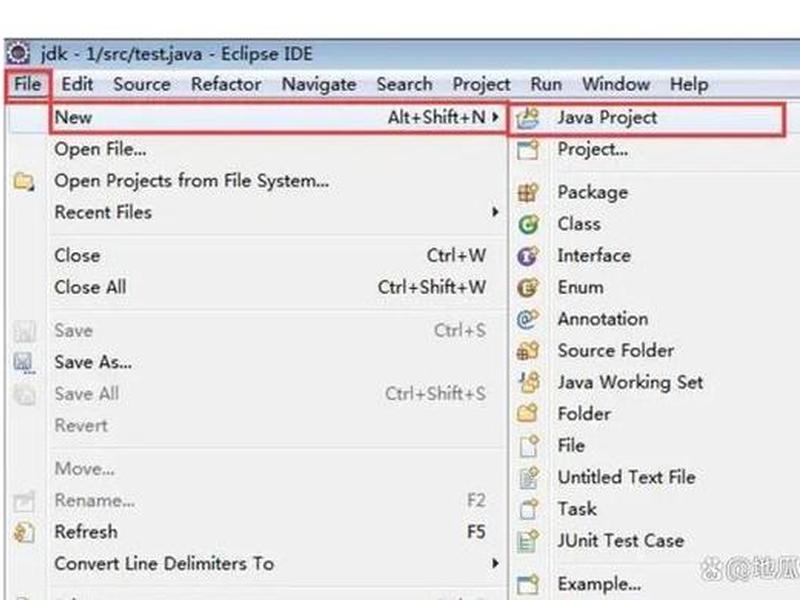Choose Package from New submenu
This screenshot has width=800, height=600.
655,193
